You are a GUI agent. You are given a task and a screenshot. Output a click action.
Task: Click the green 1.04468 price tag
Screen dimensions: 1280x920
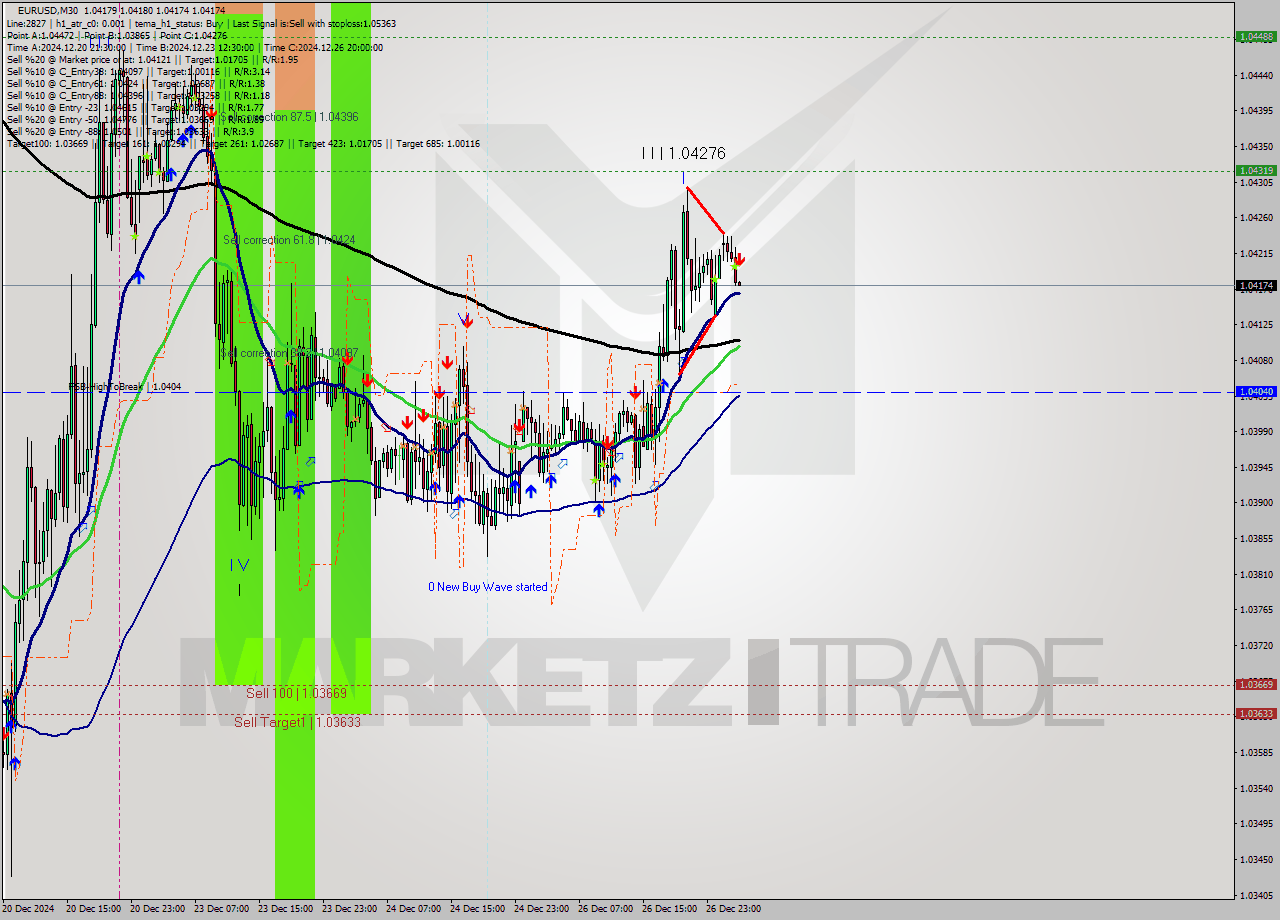[1256, 37]
